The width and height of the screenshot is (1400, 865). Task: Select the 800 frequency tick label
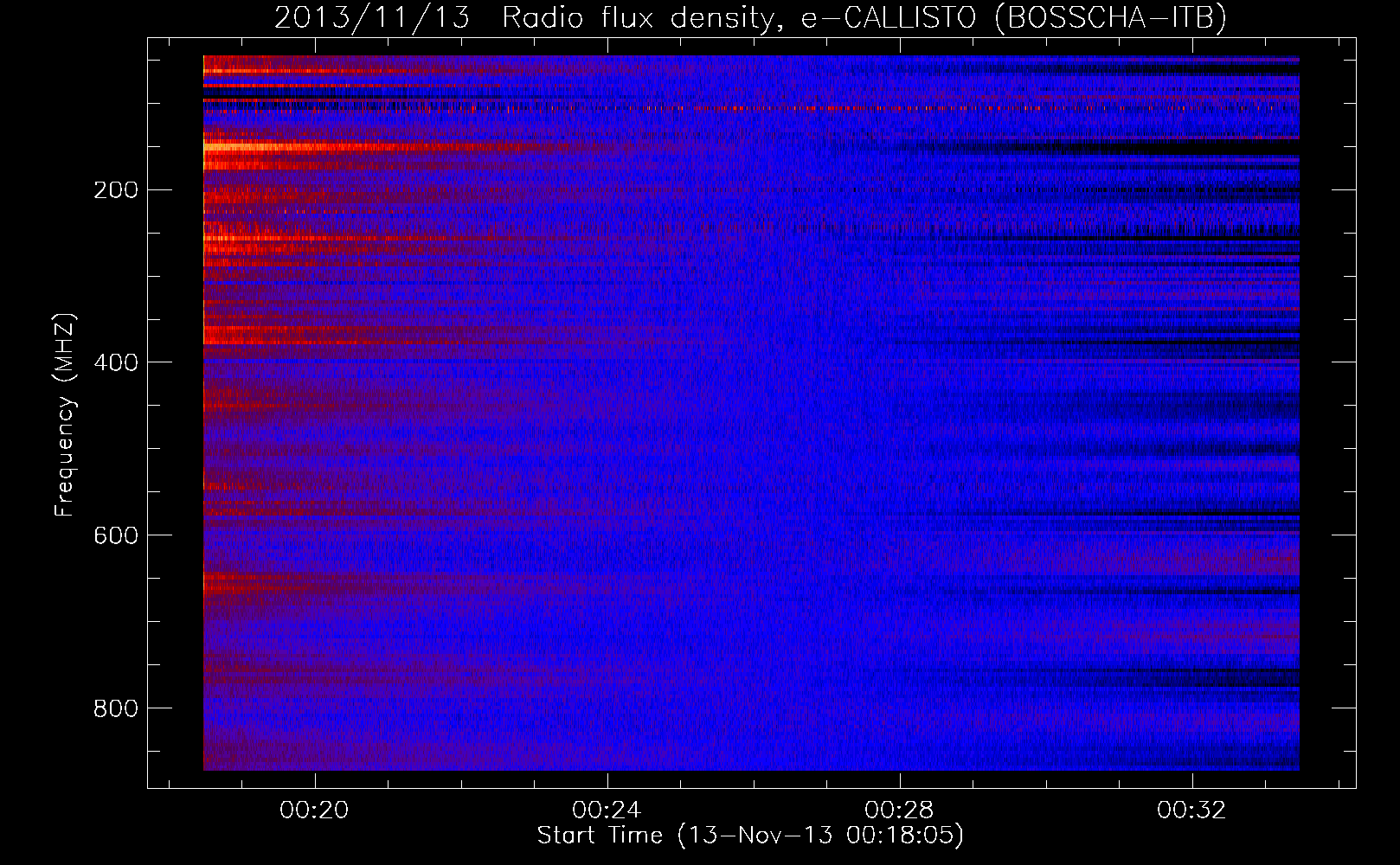[116, 708]
